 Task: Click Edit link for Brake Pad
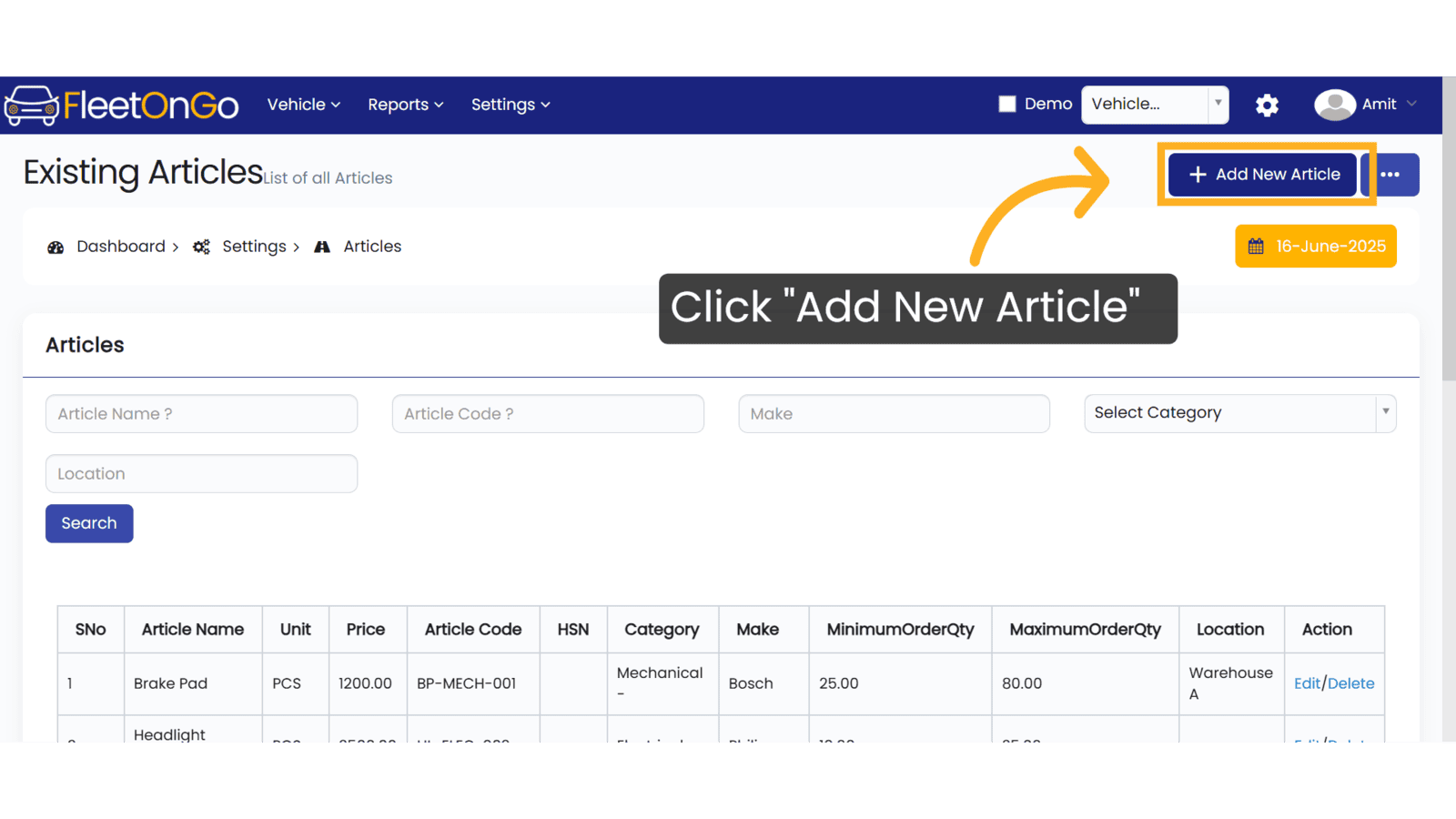[x=1307, y=683]
